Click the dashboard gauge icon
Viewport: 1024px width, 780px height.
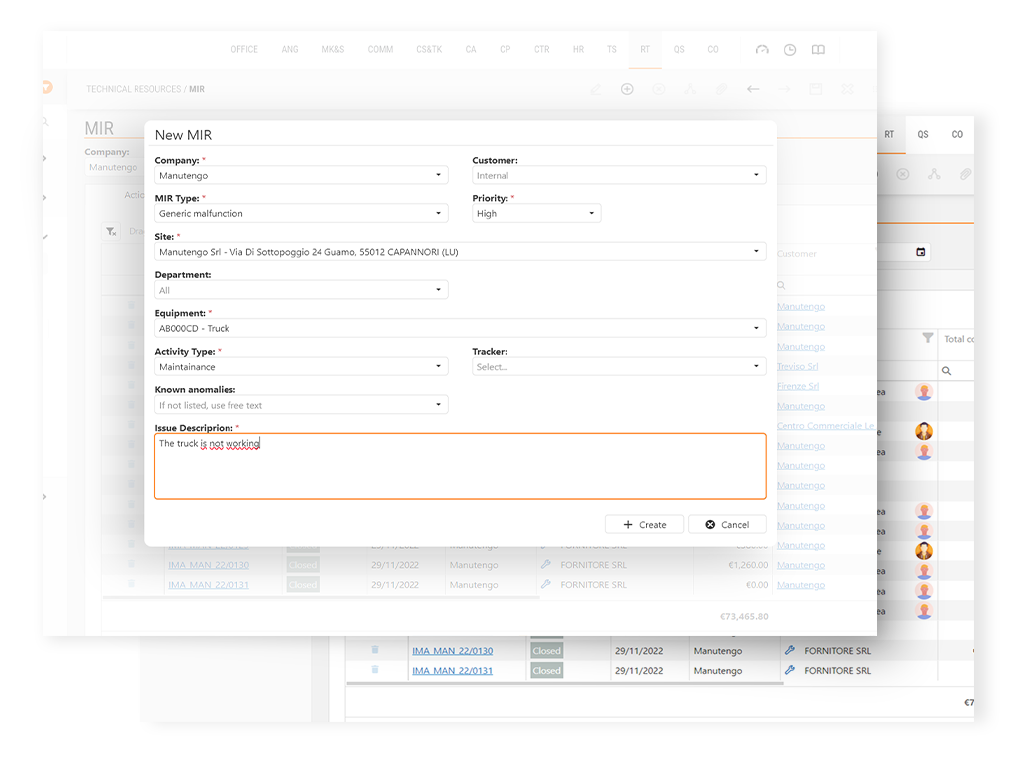tap(762, 50)
